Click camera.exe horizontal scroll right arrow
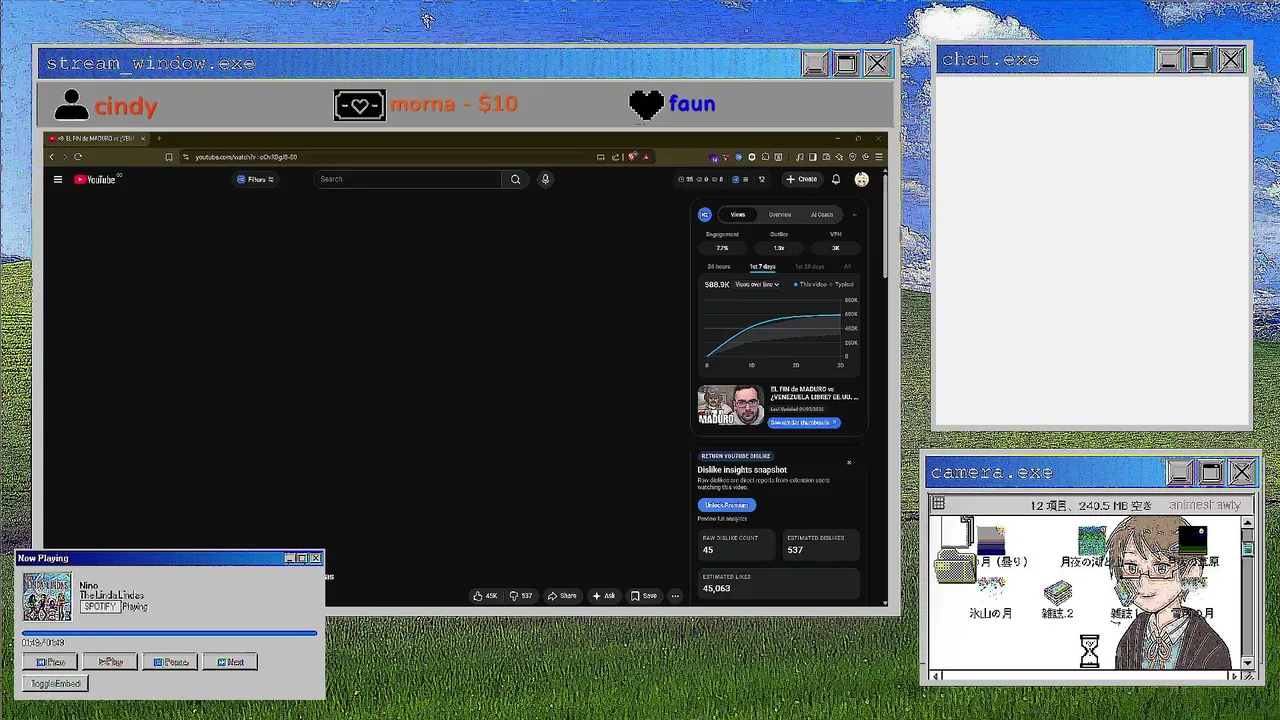Screen dimensions: 1280x720 1233,676
